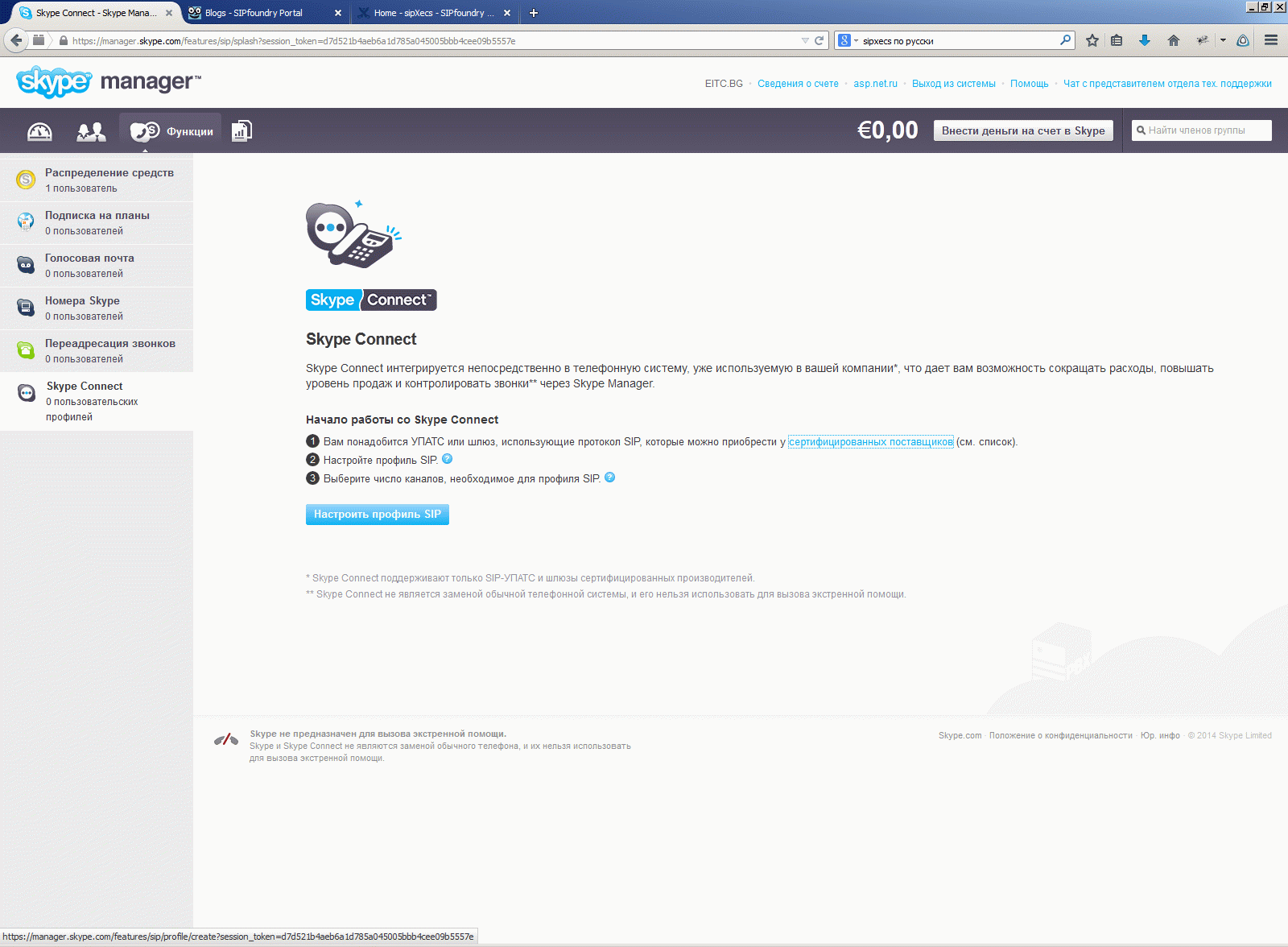The image size is (1288, 947).
Task: Open the Помощь link
Action: pyautogui.click(x=1030, y=84)
